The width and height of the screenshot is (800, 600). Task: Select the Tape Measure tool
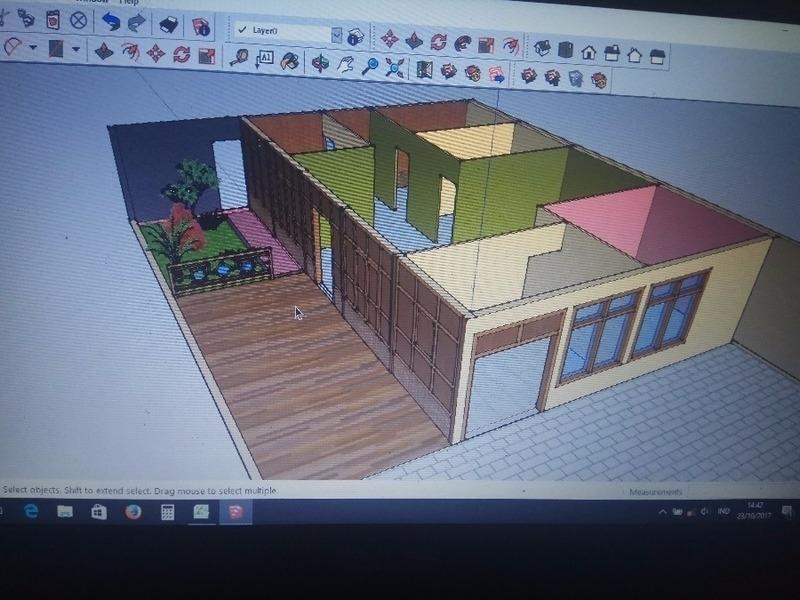coord(240,58)
